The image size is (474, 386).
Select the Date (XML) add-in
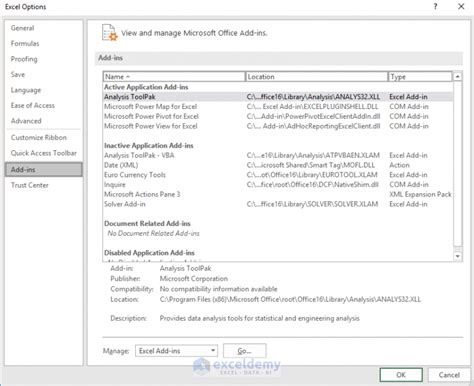278,165
